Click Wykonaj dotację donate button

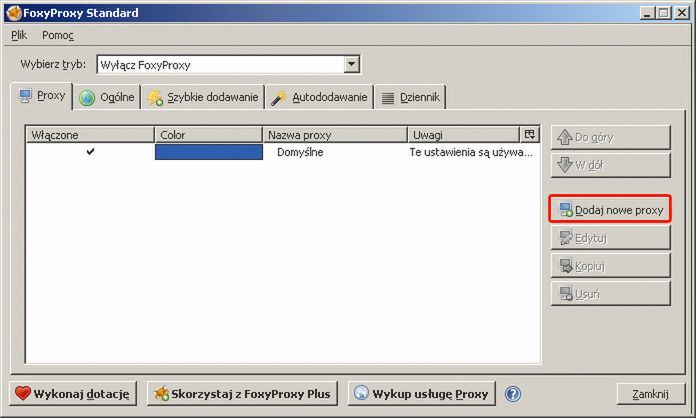73,394
